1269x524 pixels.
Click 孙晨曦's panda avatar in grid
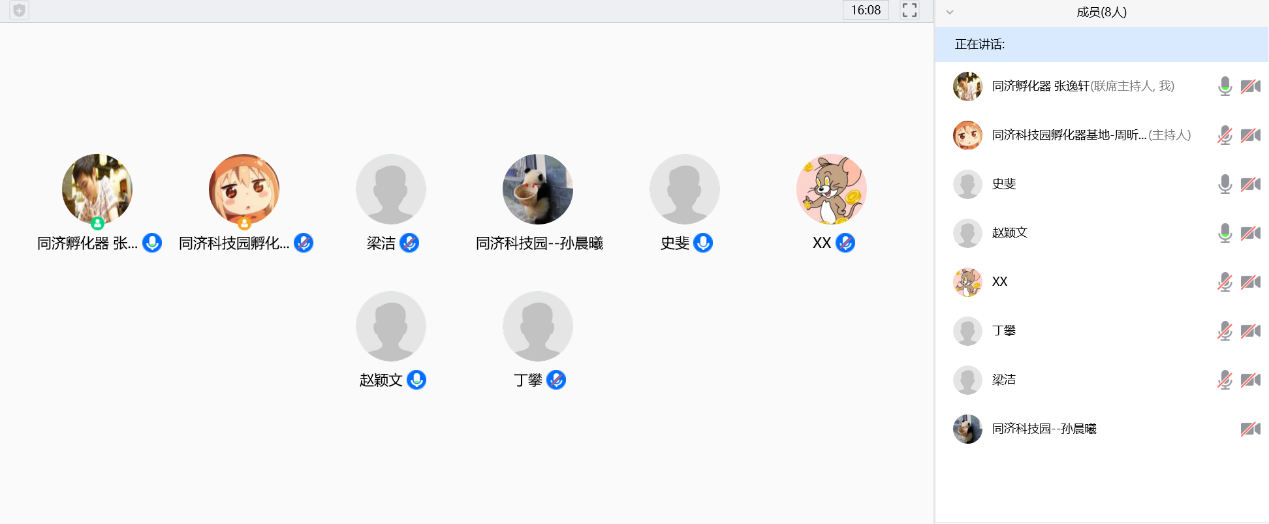pyautogui.click(x=538, y=189)
